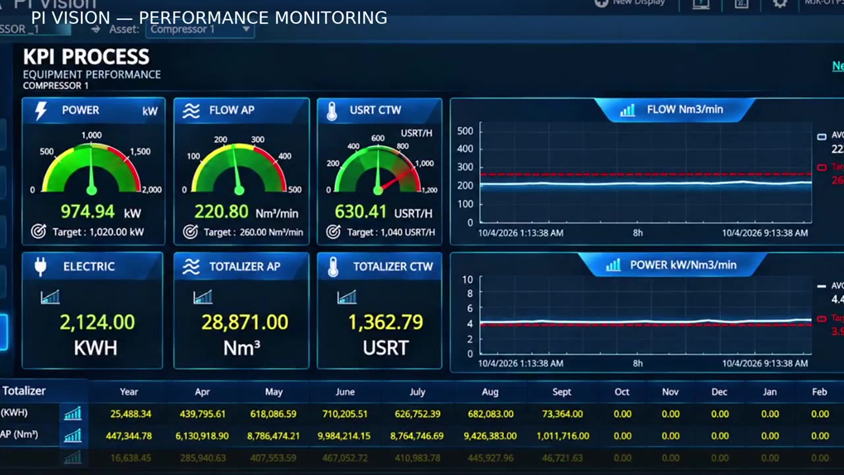Click the 8h duration label under POWER chart
The image size is (844, 475).
638,364
